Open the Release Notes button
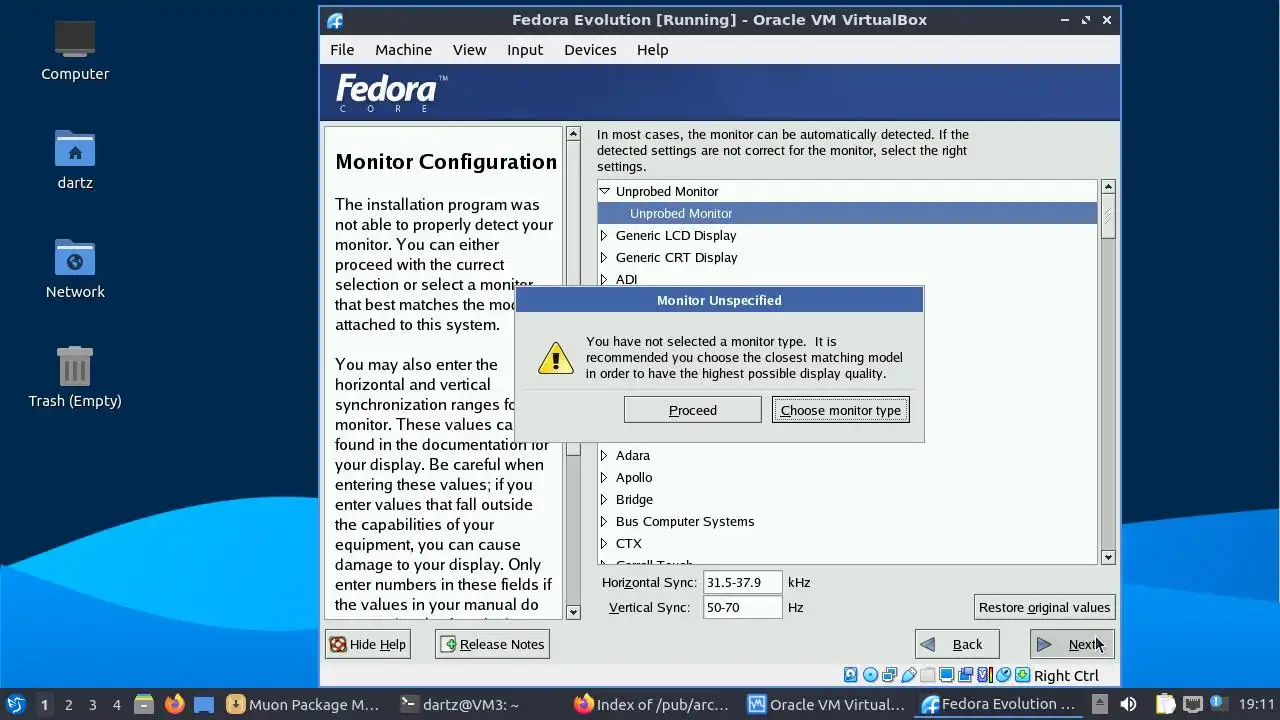 pos(492,644)
